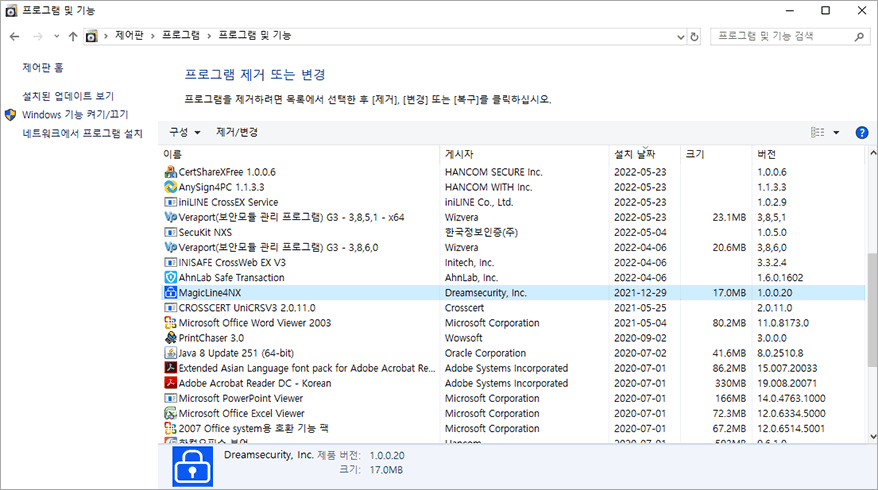The height and width of the screenshot is (490, 878).
Task: Go up one level with up arrow
Action: (x=73, y=37)
